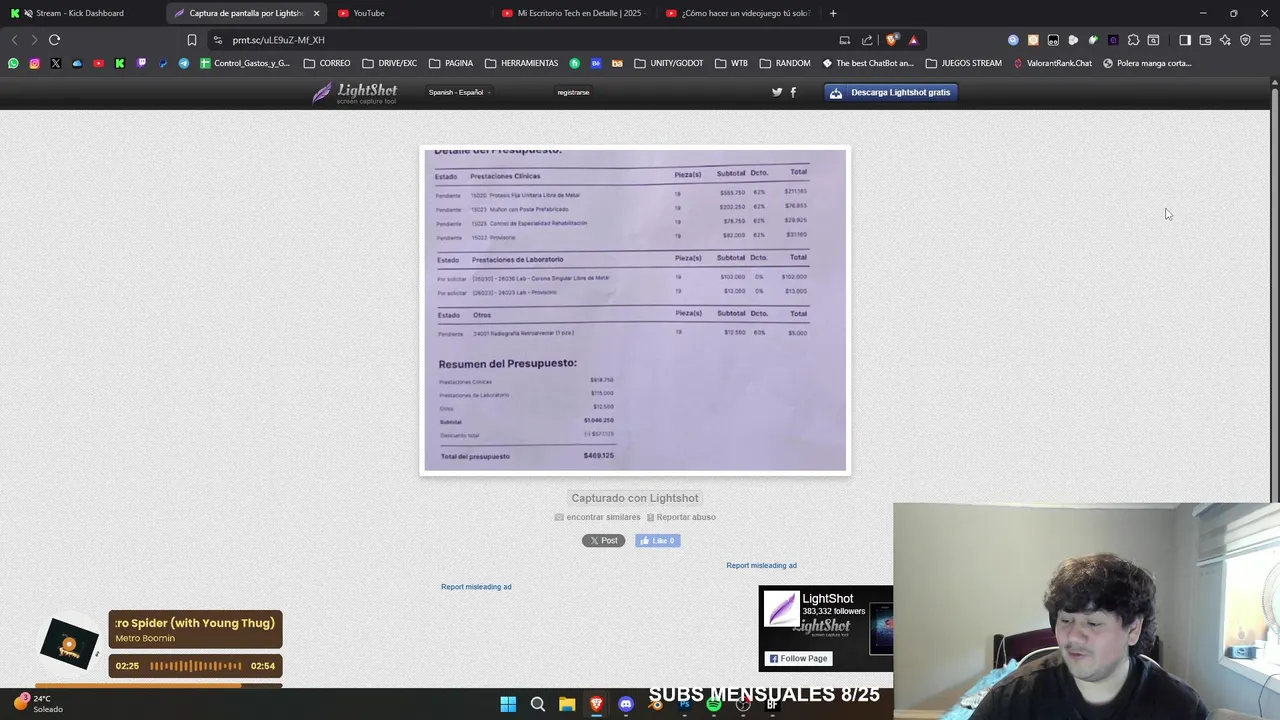Open the Twitch bookmark icon
Viewport: 1280px width, 720px height.
pos(141,63)
